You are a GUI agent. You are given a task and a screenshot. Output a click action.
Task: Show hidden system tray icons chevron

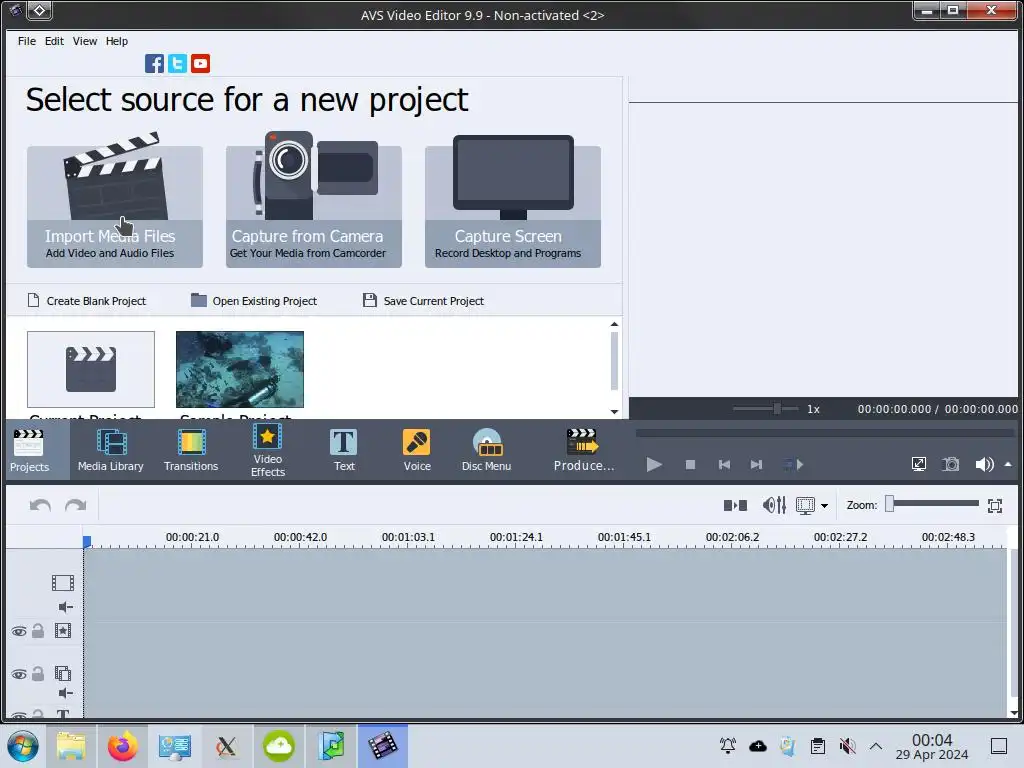tap(876, 746)
